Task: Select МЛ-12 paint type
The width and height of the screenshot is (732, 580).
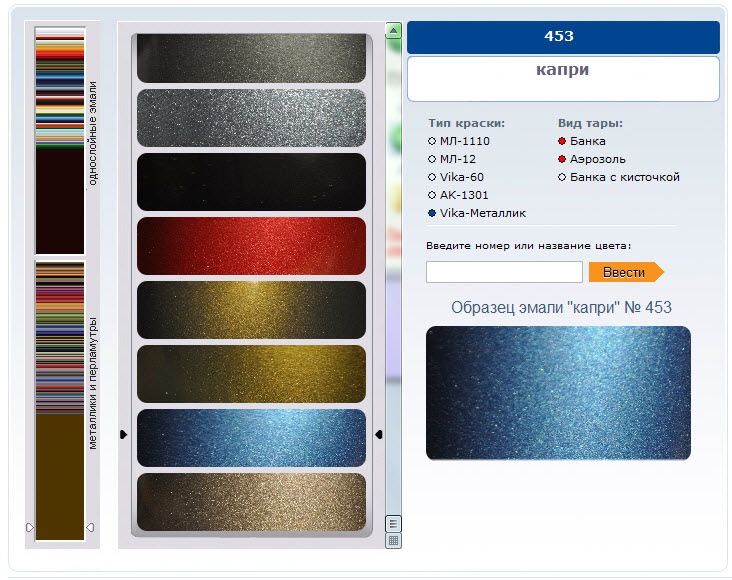Action: coord(451,159)
